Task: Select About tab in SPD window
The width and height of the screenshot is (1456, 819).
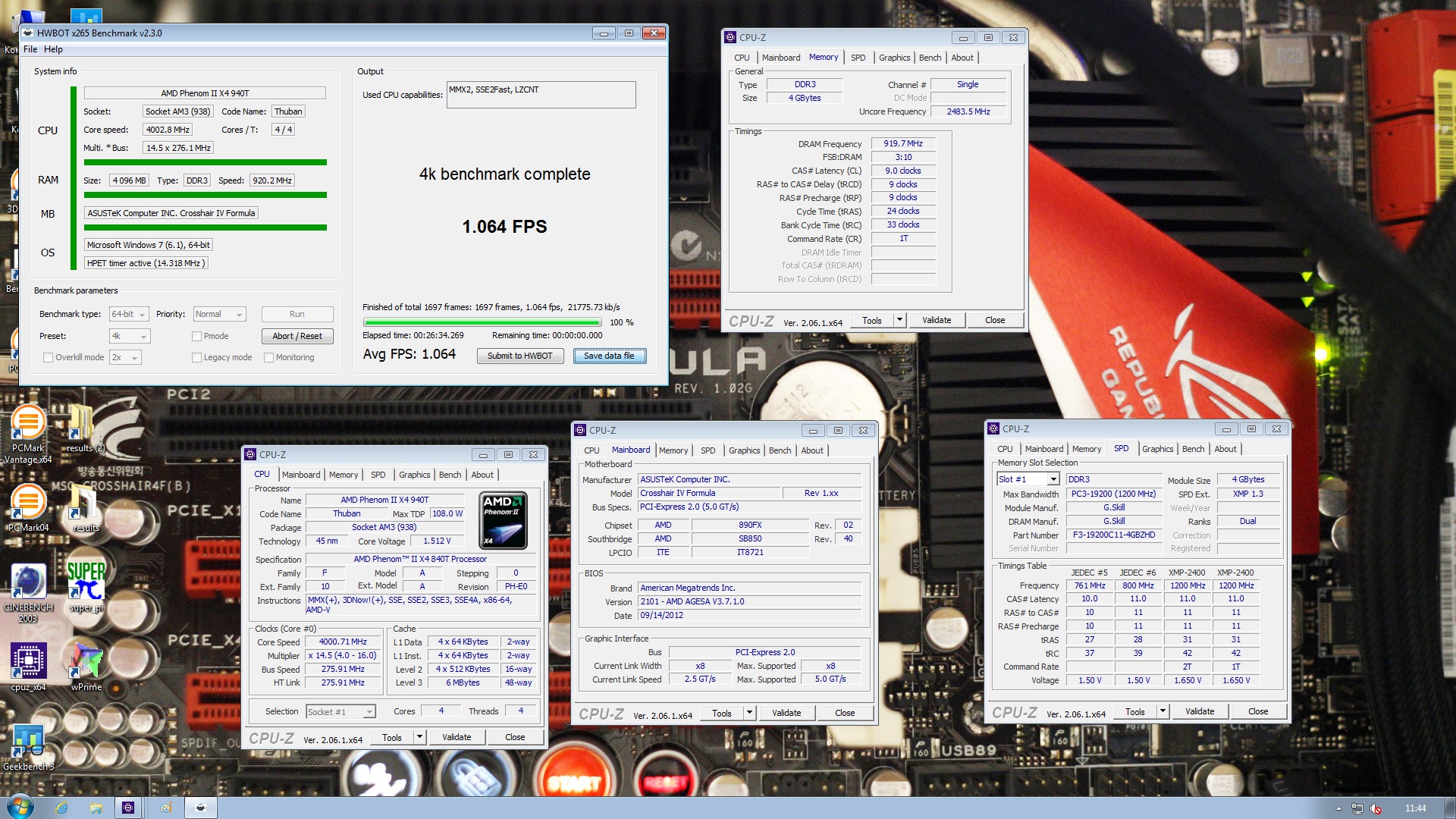Action: (x=1225, y=449)
